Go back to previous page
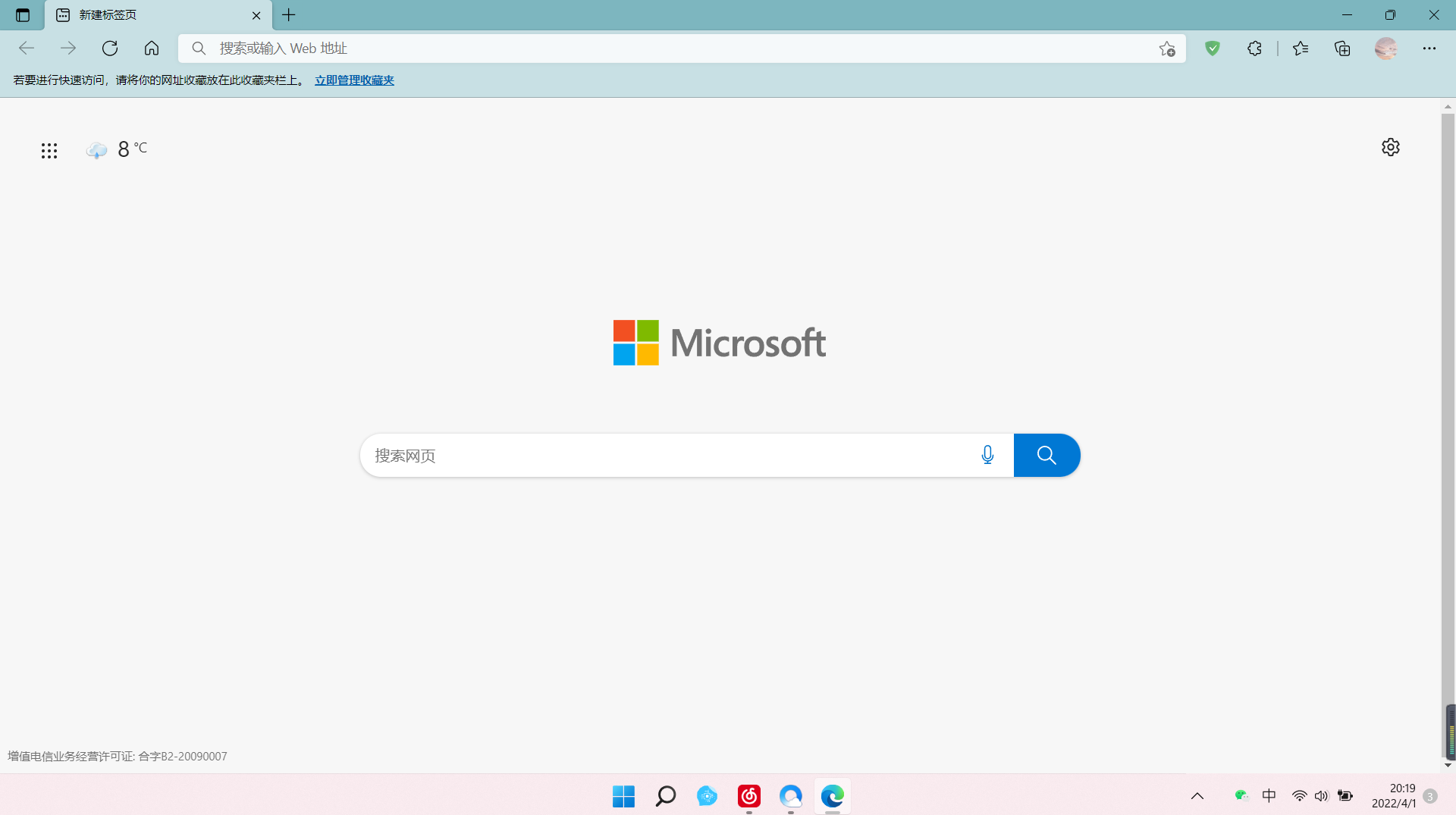Image resolution: width=1456 pixels, height=815 pixels. [x=27, y=49]
